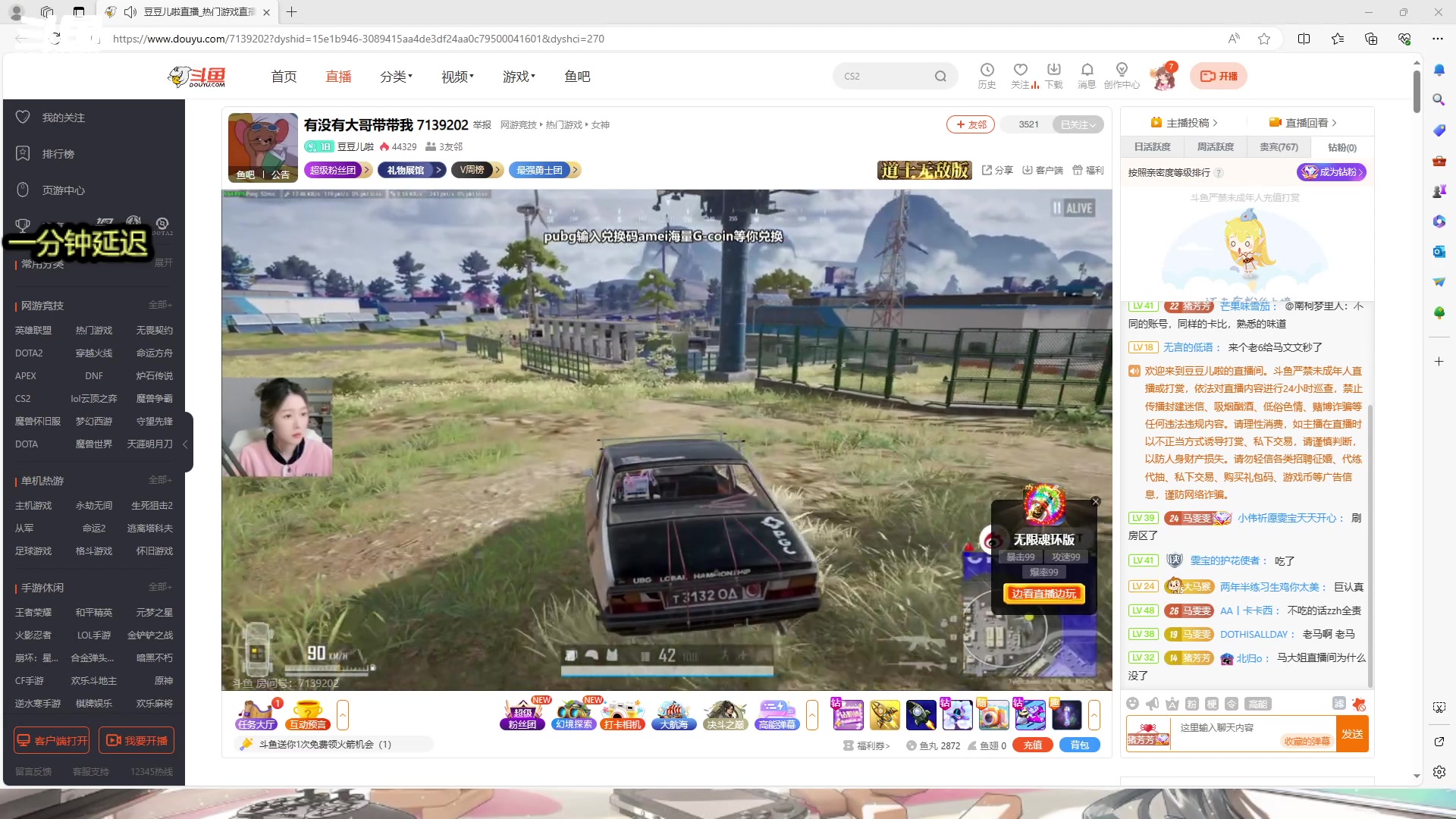The image size is (1456, 819).
Task: Toggle the 滤 chat filter button
Action: point(1339,703)
